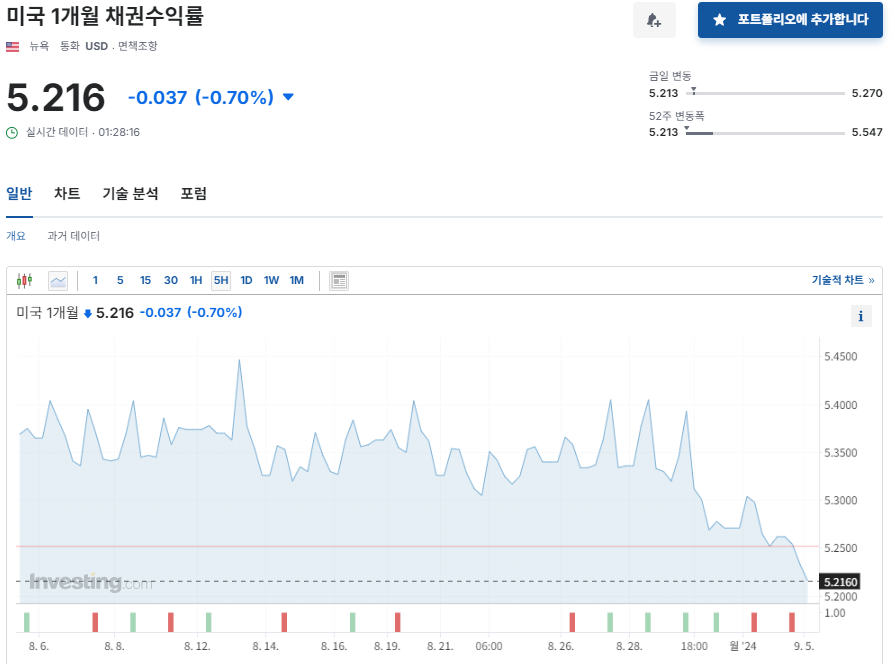Switch to candlestick chart type

(25, 281)
